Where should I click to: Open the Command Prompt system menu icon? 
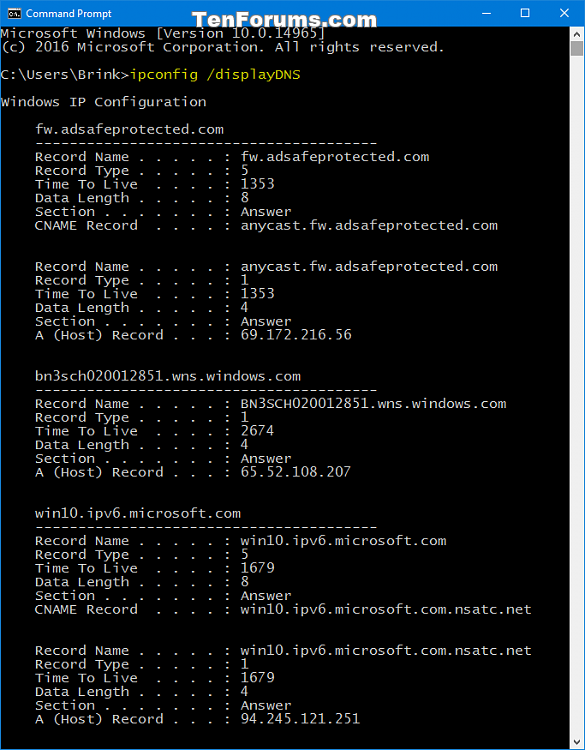pyautogui.click(x=14, y=13)
